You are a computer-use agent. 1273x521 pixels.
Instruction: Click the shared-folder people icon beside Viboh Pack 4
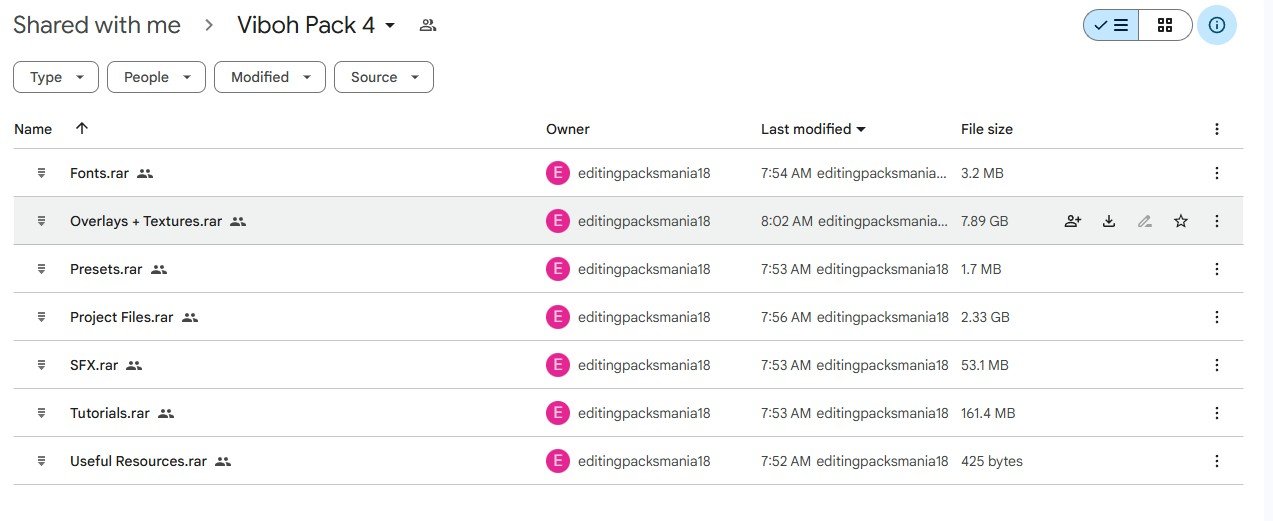click(x=428, y=26)
